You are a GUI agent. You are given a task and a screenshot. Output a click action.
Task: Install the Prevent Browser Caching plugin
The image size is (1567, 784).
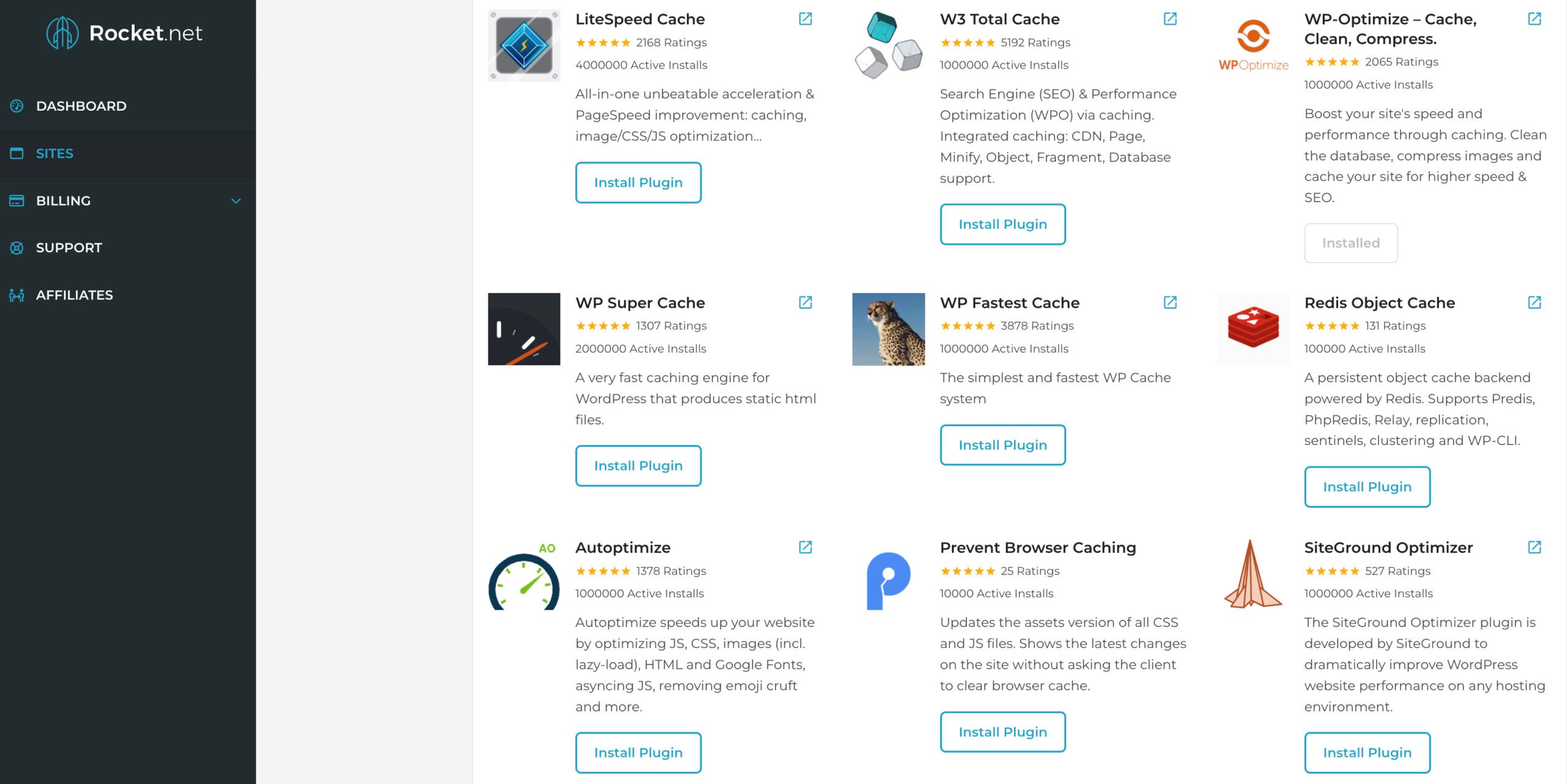(1003, 732)
